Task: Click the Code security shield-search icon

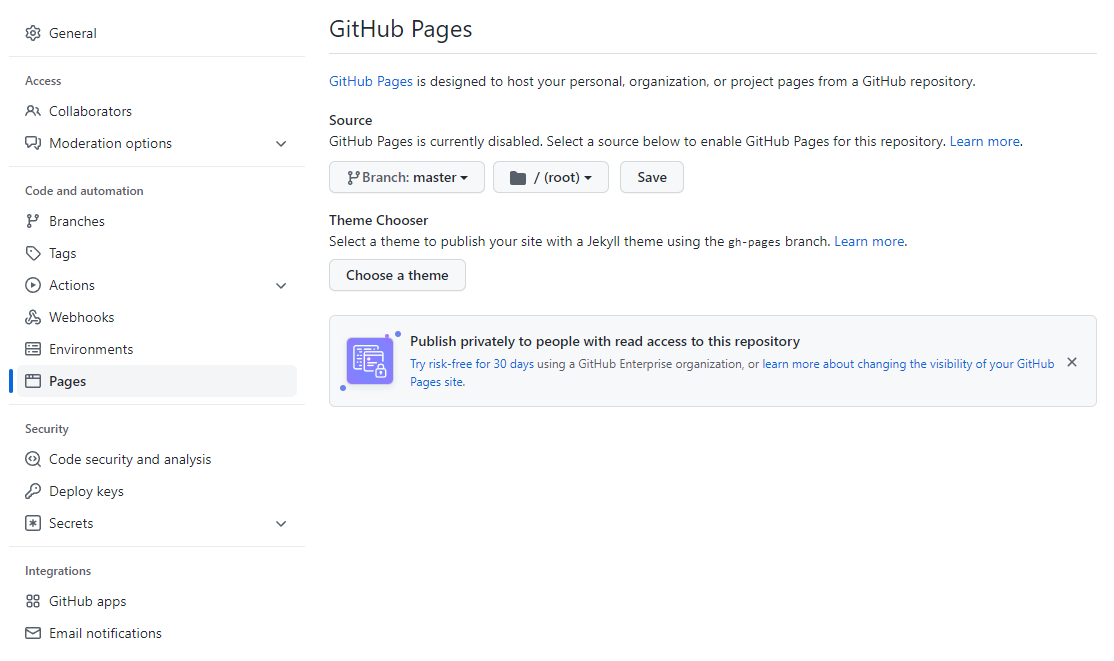Action: tap(33, 459)
